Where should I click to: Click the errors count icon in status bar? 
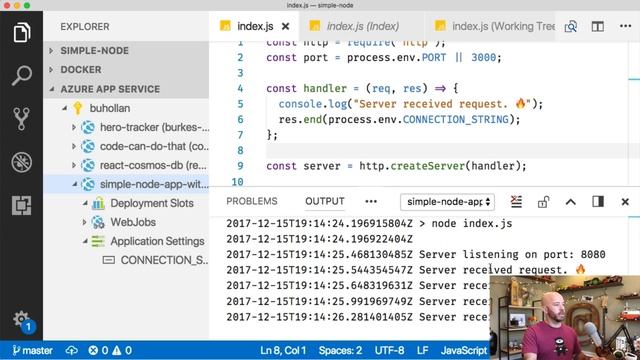tap(93, 350)
